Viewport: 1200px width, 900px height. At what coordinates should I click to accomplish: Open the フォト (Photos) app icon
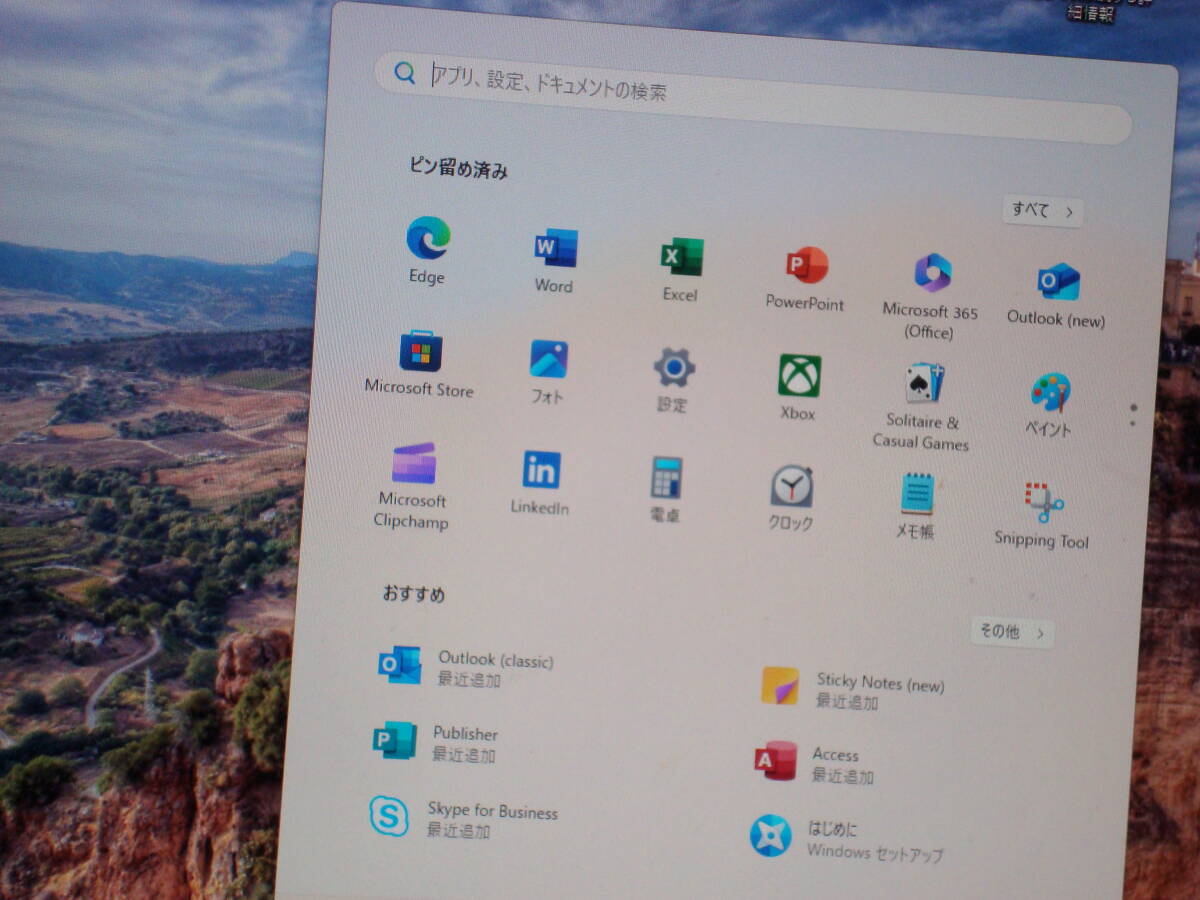click(548, 359)
